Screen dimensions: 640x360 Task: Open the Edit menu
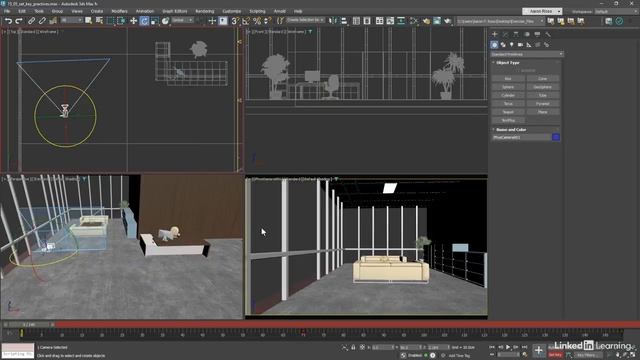click(x=22, y=11)
